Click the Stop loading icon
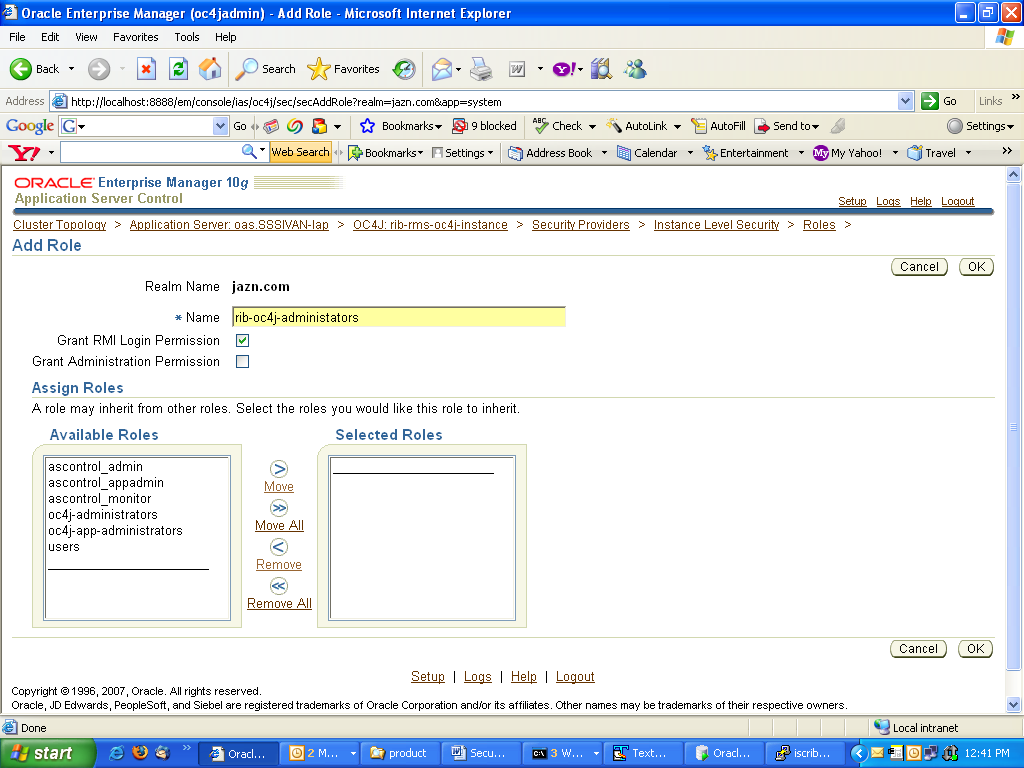 point(146,69)
